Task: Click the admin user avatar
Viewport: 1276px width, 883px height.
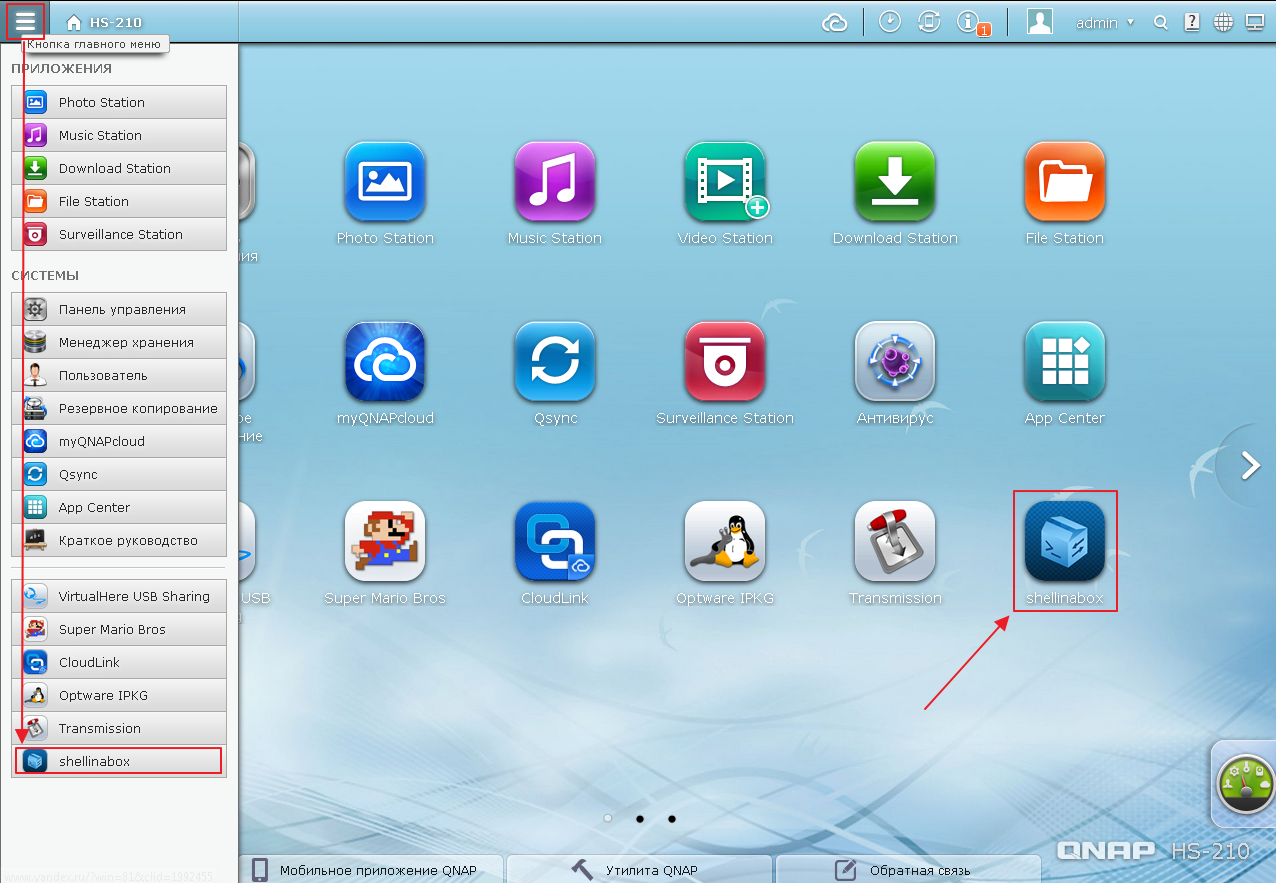Action: pyautogui.click(x=1040, y=22)
